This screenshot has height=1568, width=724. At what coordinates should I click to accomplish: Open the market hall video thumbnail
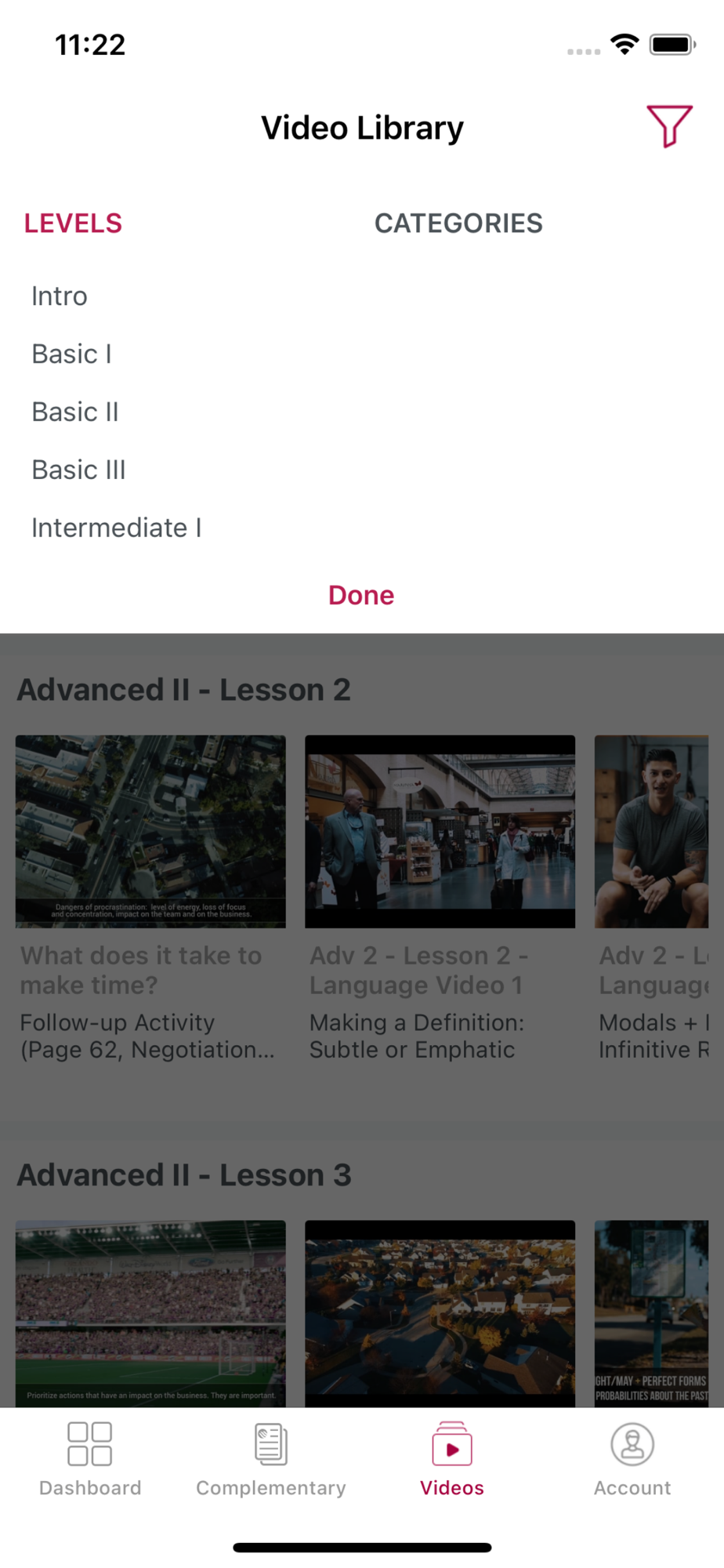point(440,831)
